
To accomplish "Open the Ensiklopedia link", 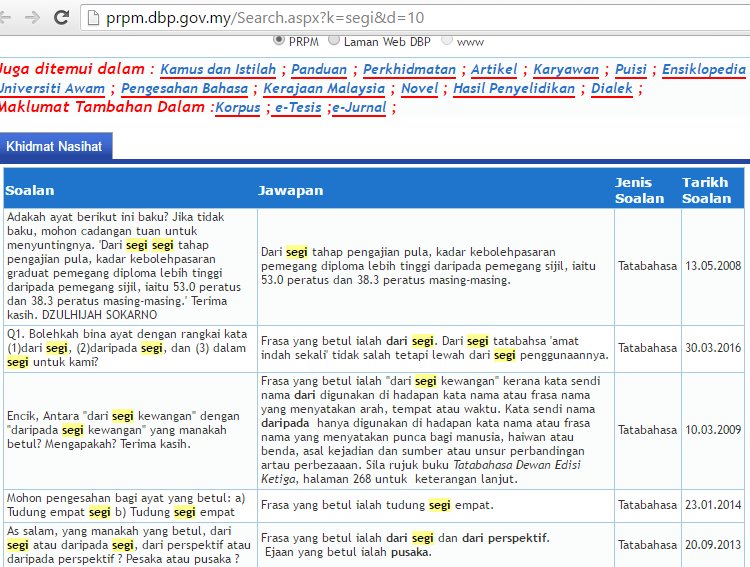I will click(704, 69).
